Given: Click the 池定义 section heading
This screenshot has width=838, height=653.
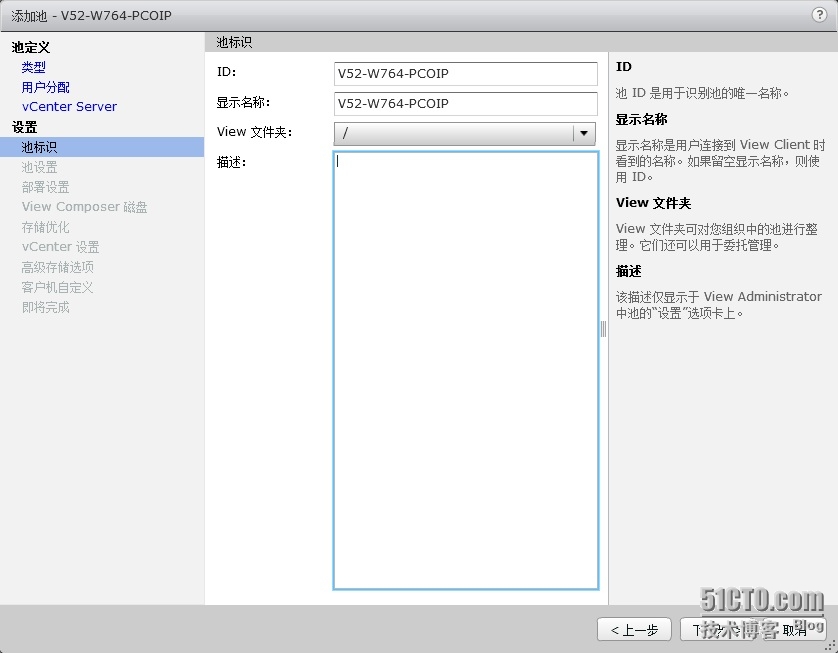Looking at the screenshot, I should 31,48.
